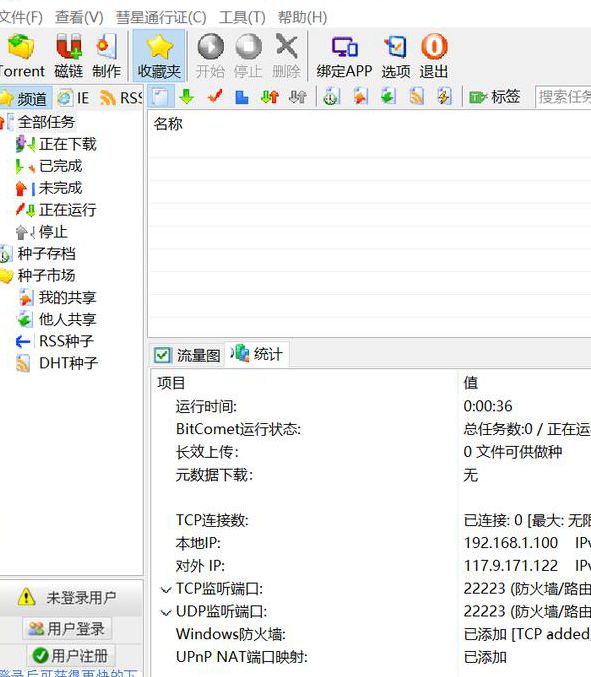The height and width of the screenshot is (677, 591).
Task: Toggle the 收藏夹 favorites panel
Action: click(159, 56)
